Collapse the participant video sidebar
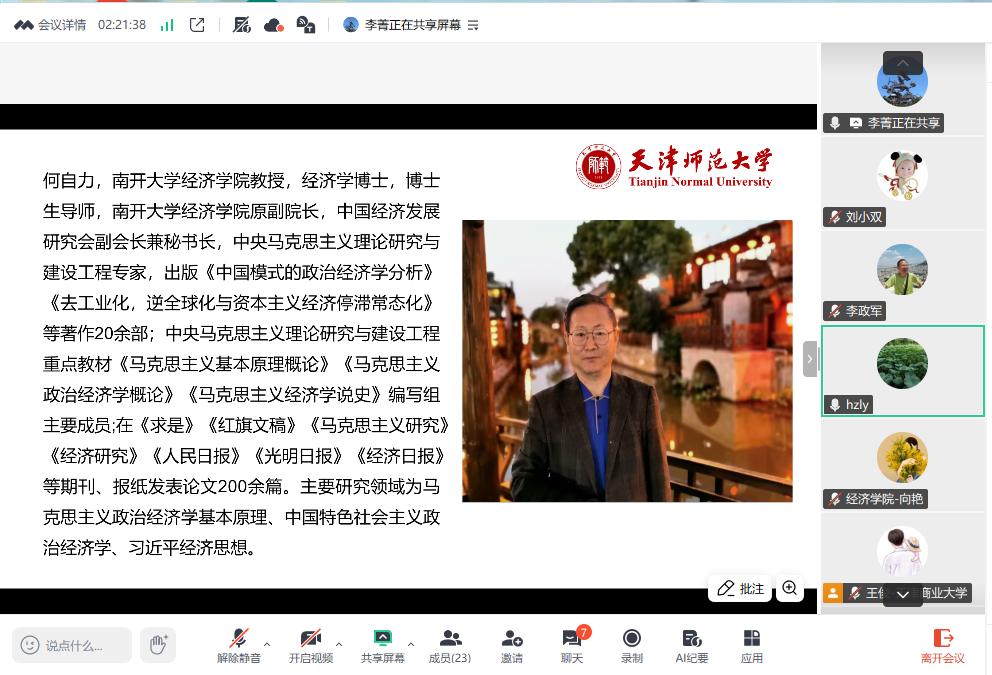The width and height of the screenshot is (992, 675). 810,359
